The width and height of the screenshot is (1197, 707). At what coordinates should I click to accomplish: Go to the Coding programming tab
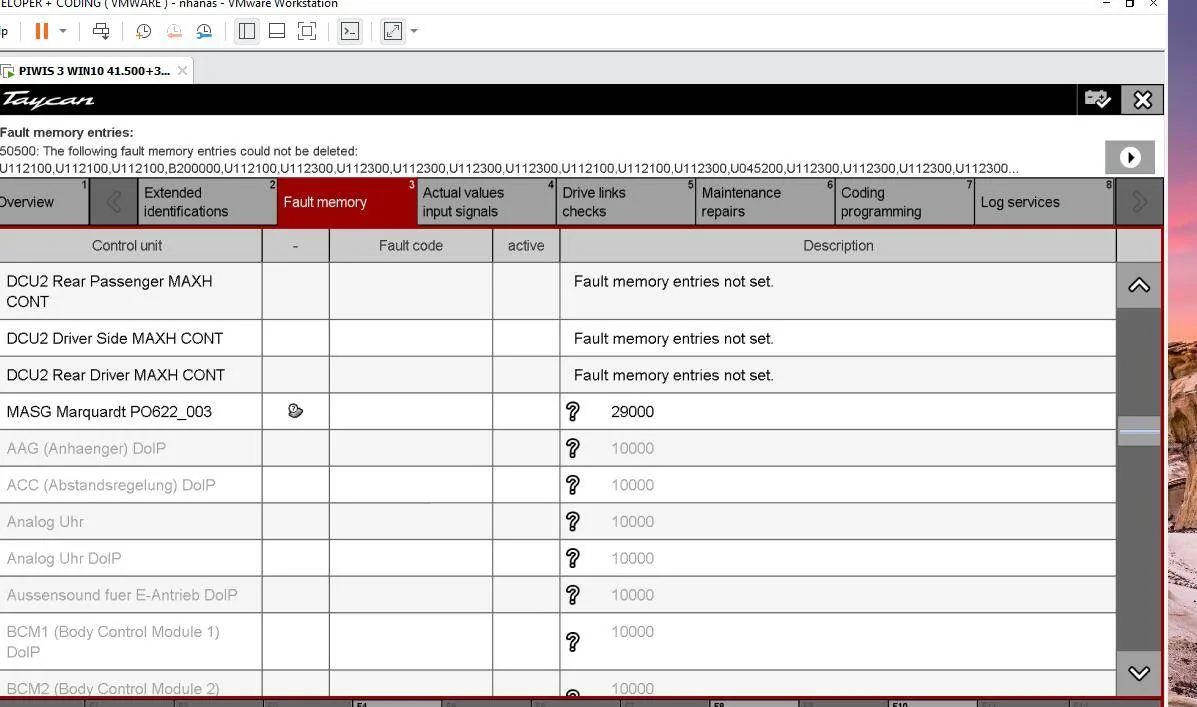point(905,202)
